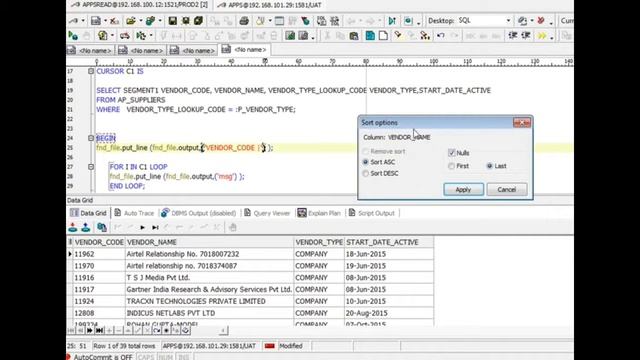
Task: Open the Explain Plan tab
Action: tap(319, 213)
